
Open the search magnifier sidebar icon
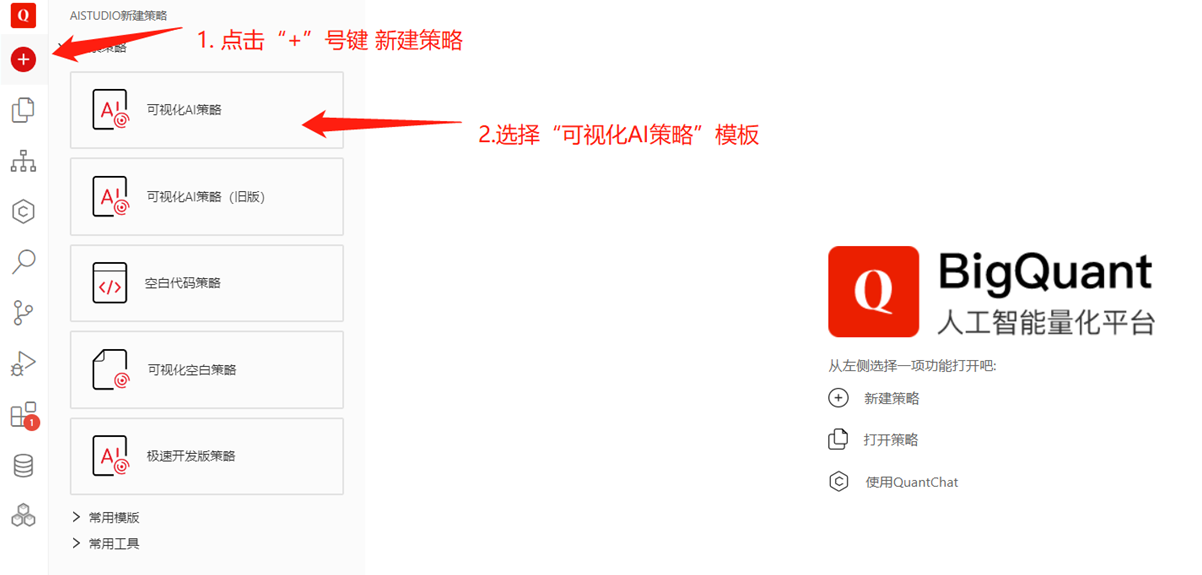click(x=23, y=262)
